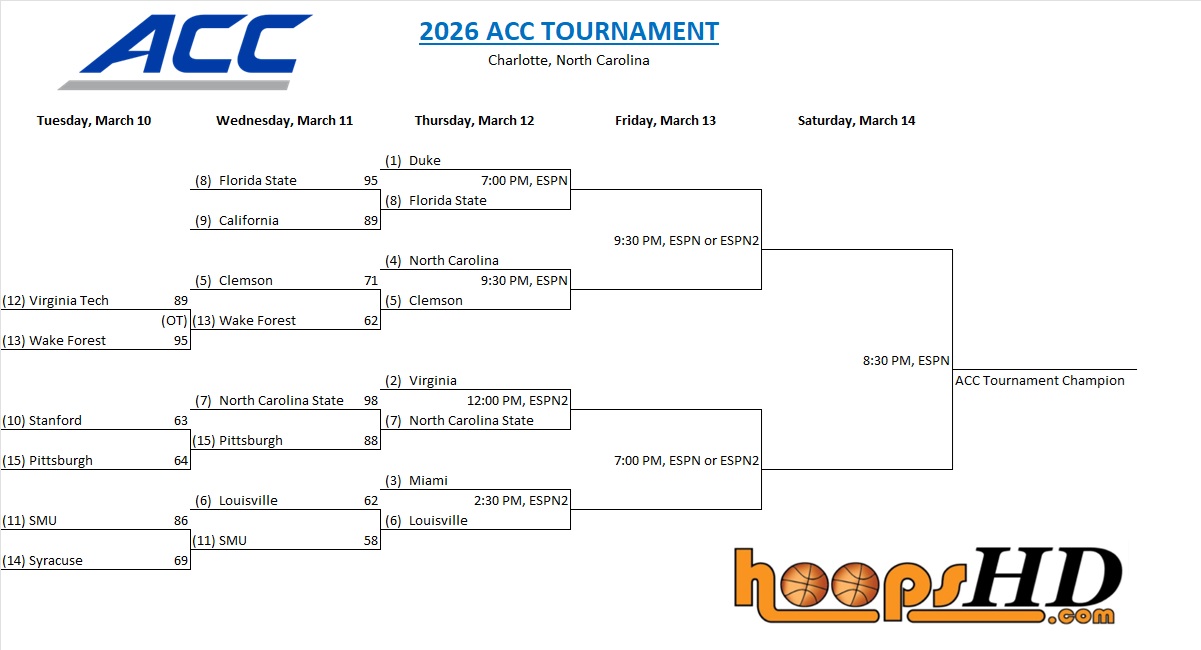
Task: Click the 8:30 PM, ESPN championship time
Action: pyautogui.click(x=906, y=360)
